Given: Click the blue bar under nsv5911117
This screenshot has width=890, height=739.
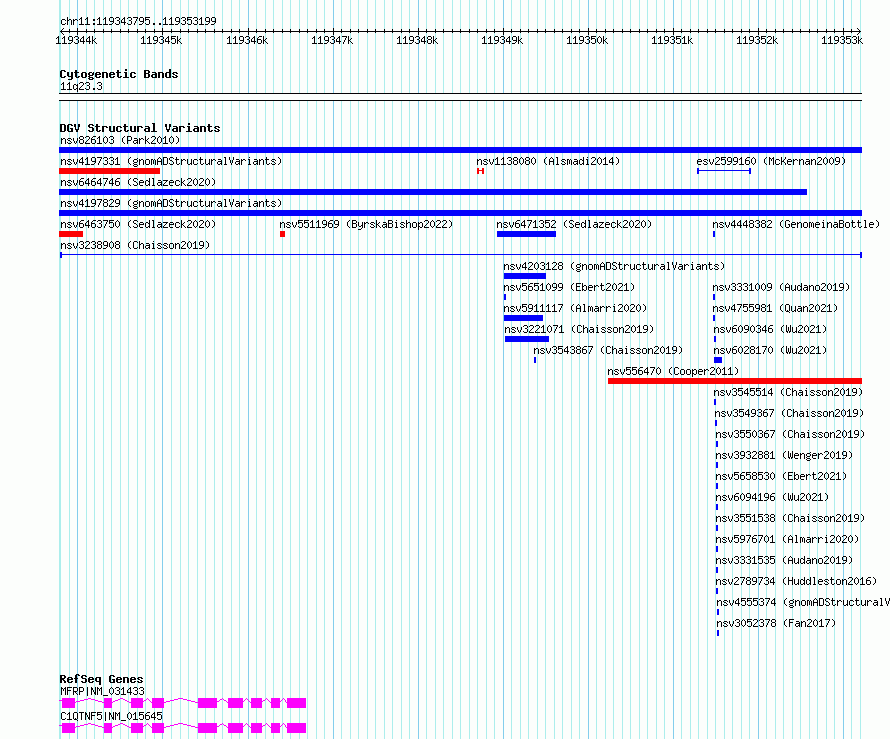Looking at the screenshot, I should coord(523,318).
